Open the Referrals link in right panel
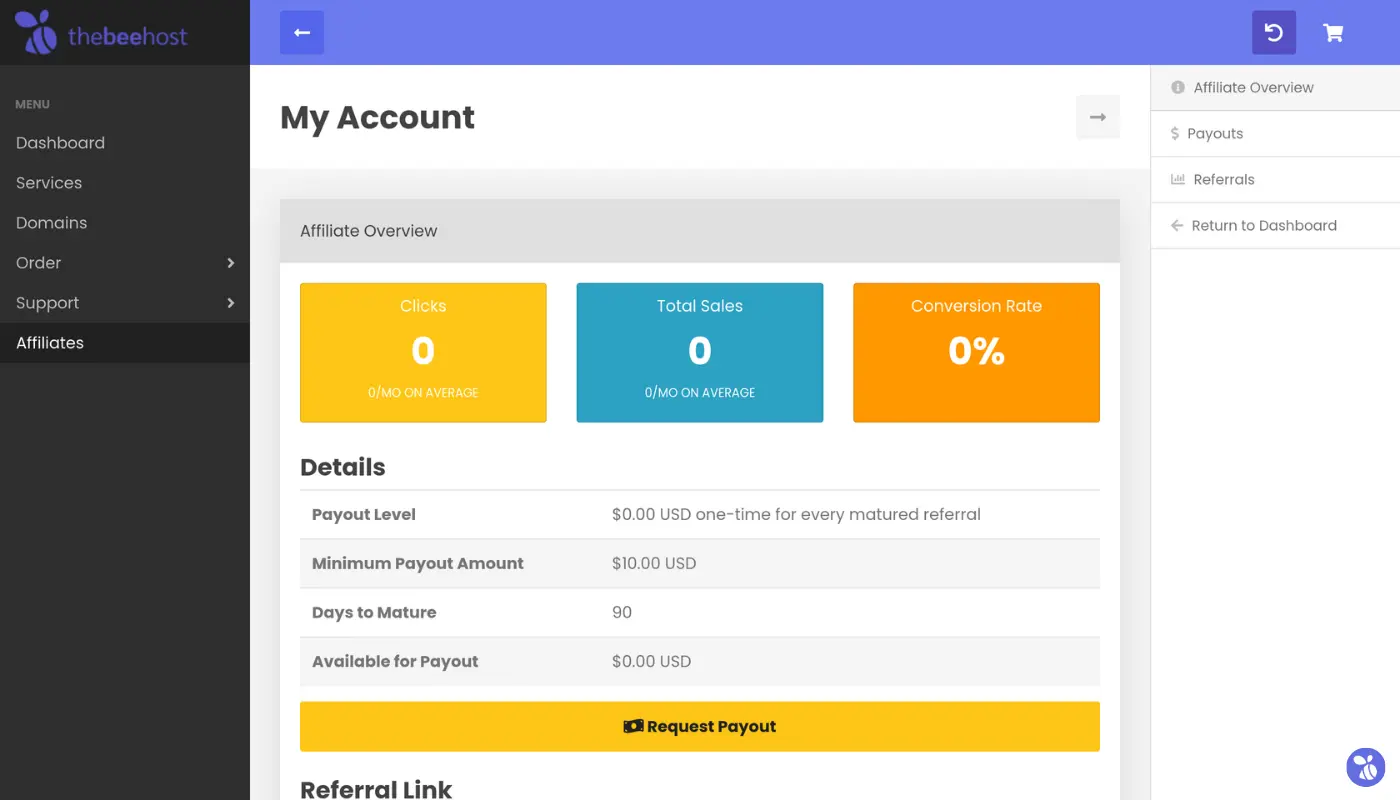The height and width of the screenshot is (800, 1400). (1223, 180)
